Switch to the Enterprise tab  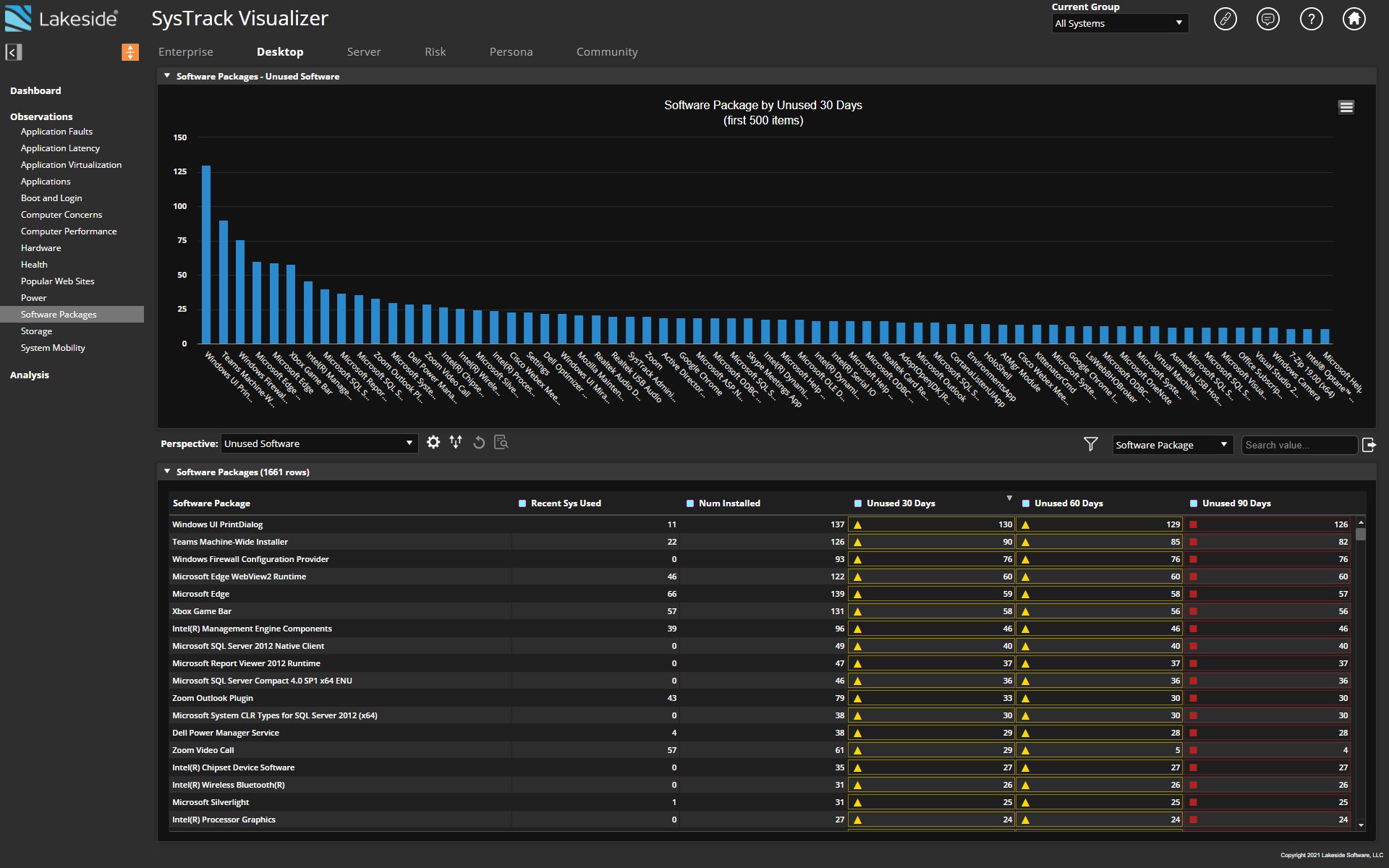click(186, 51)
